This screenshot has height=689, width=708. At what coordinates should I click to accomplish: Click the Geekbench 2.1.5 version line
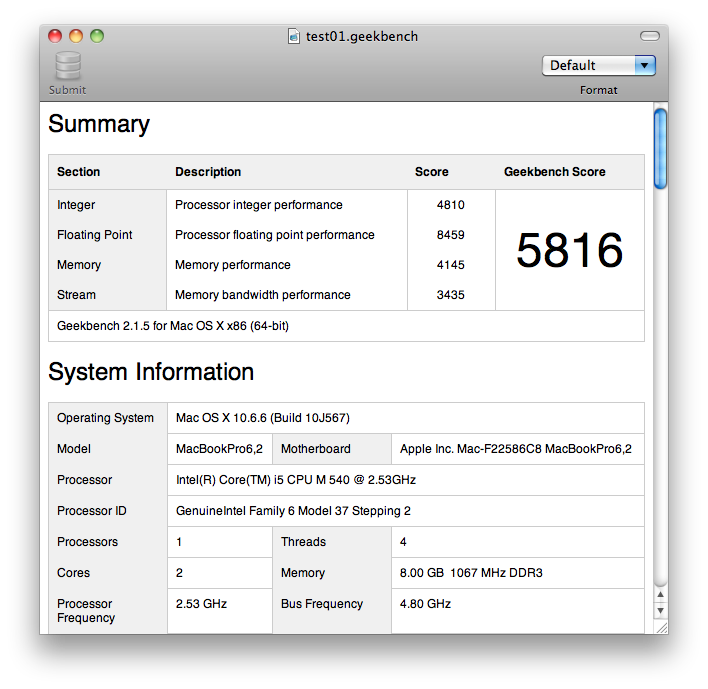(173, 326)
